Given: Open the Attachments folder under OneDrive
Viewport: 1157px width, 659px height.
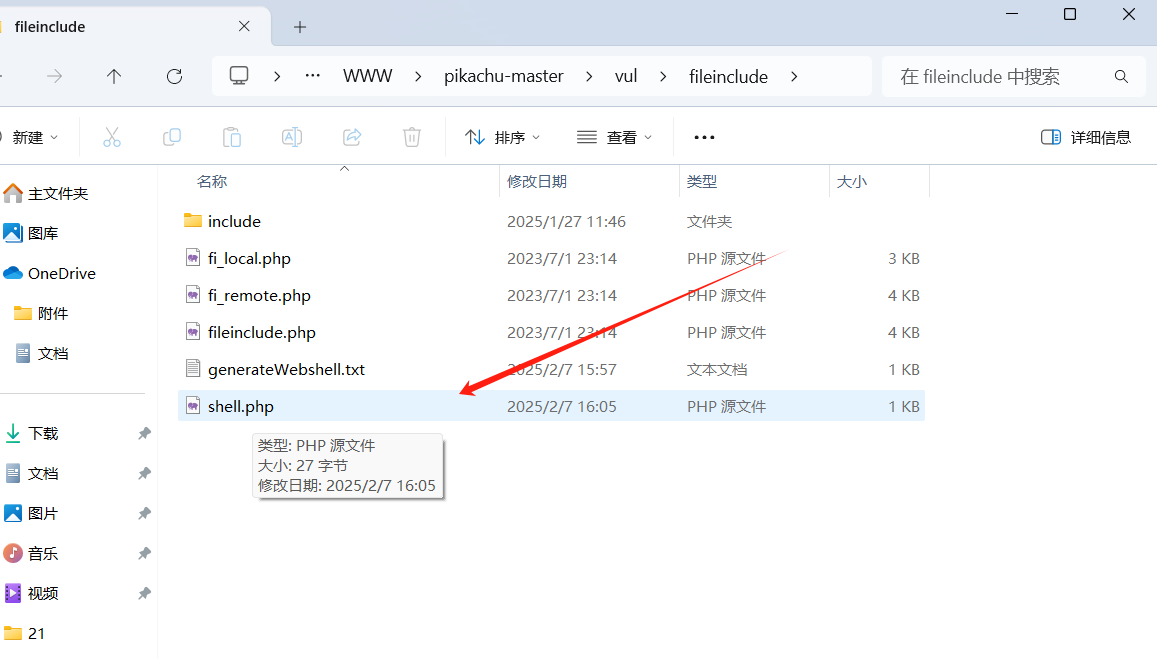Looking at the screenshot, I should (x=41, y=314).
